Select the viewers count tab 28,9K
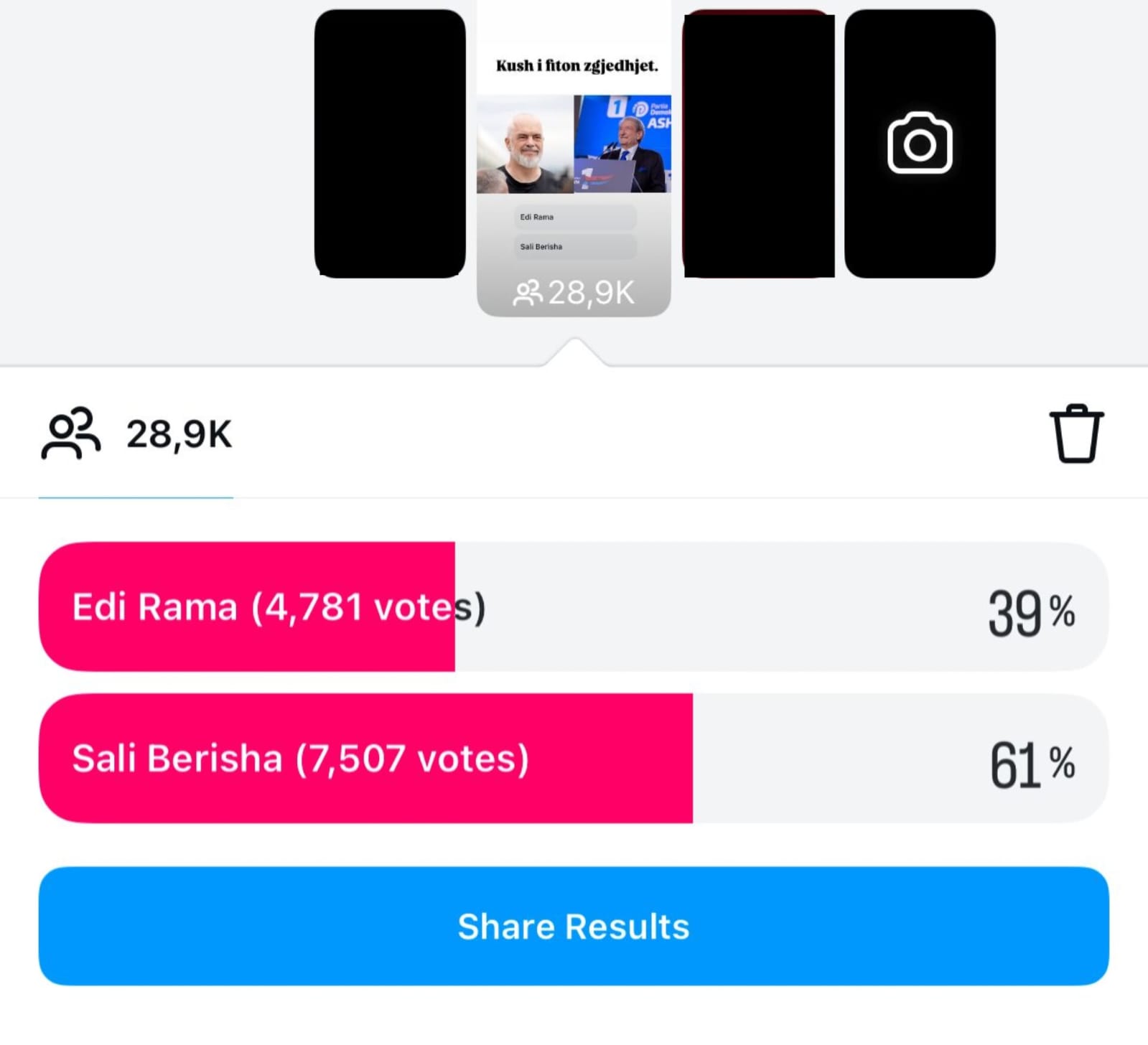Image resolution: width=1148 pixels, height=1045 pixels. pos(136,435)
